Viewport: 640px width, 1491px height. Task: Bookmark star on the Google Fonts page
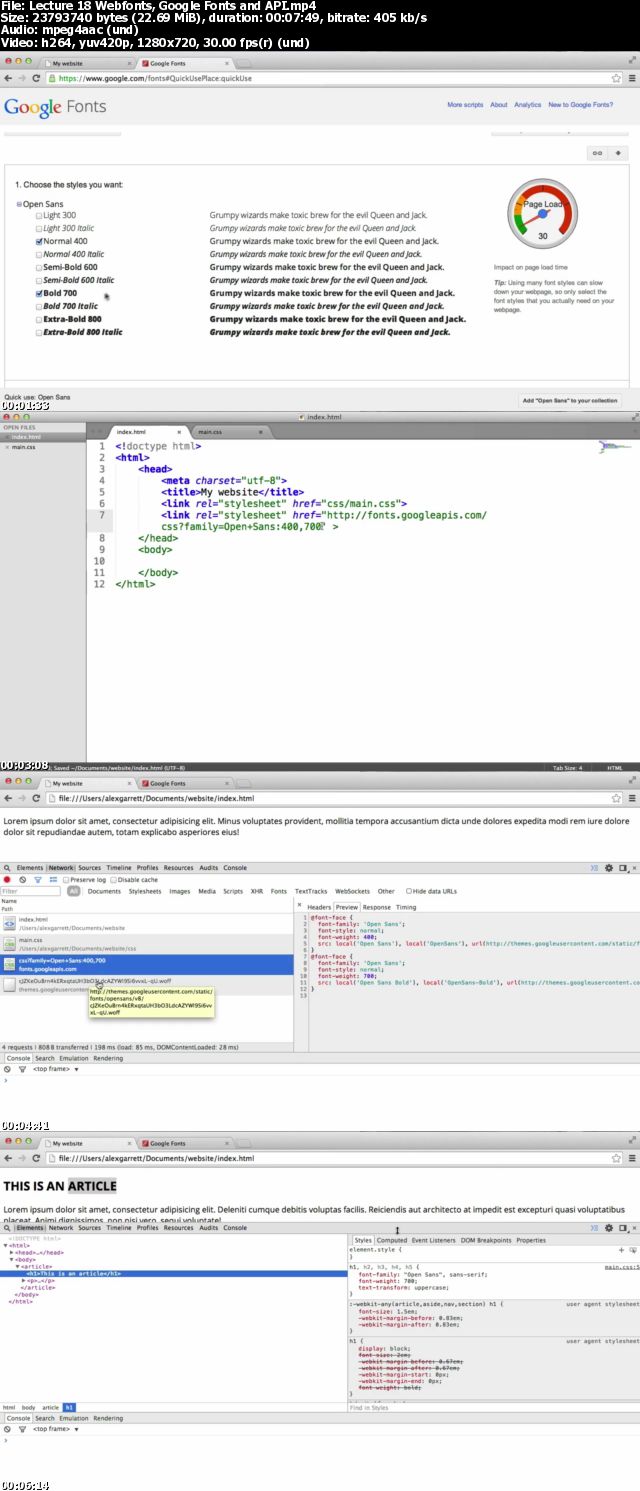(x=618, y=78)
